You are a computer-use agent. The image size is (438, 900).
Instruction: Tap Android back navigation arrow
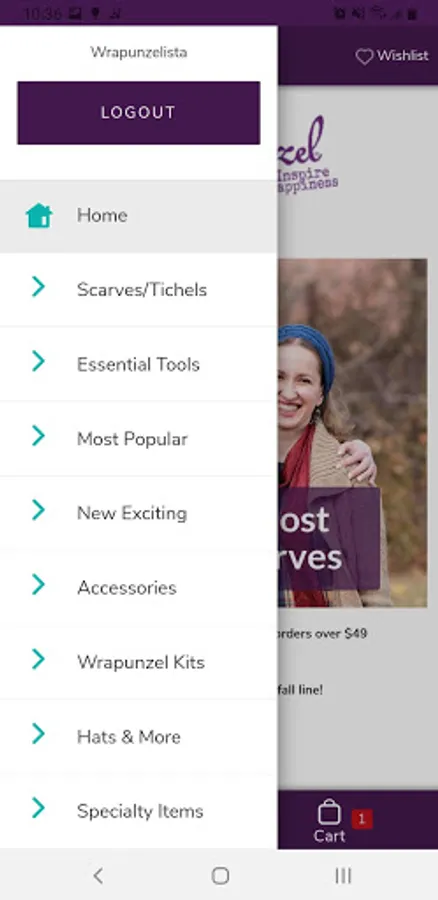tap(98, 875)
